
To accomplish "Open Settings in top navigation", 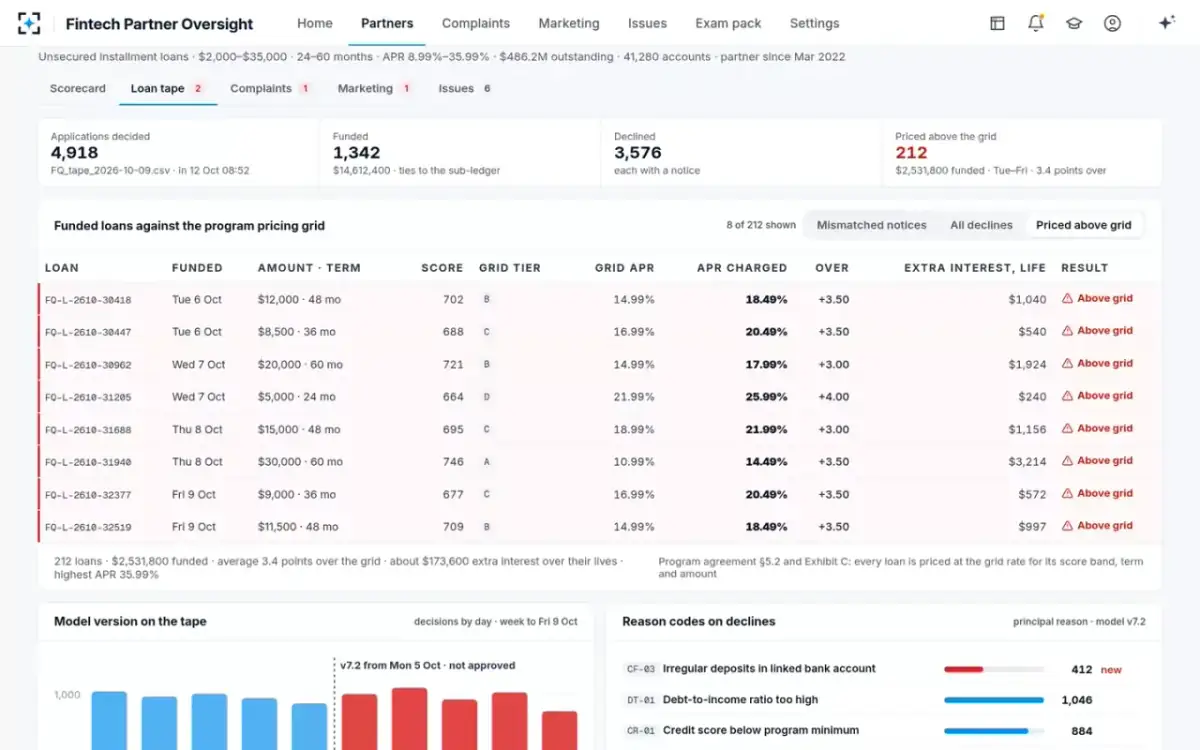I will (x=815, y=23).
